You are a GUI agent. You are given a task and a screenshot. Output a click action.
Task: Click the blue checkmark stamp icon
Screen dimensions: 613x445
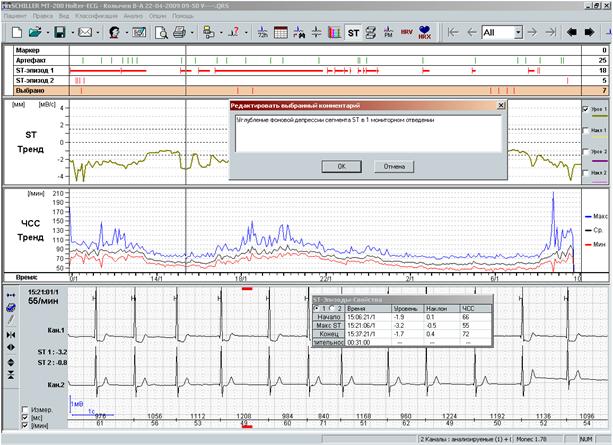click(x=11, y=308)
